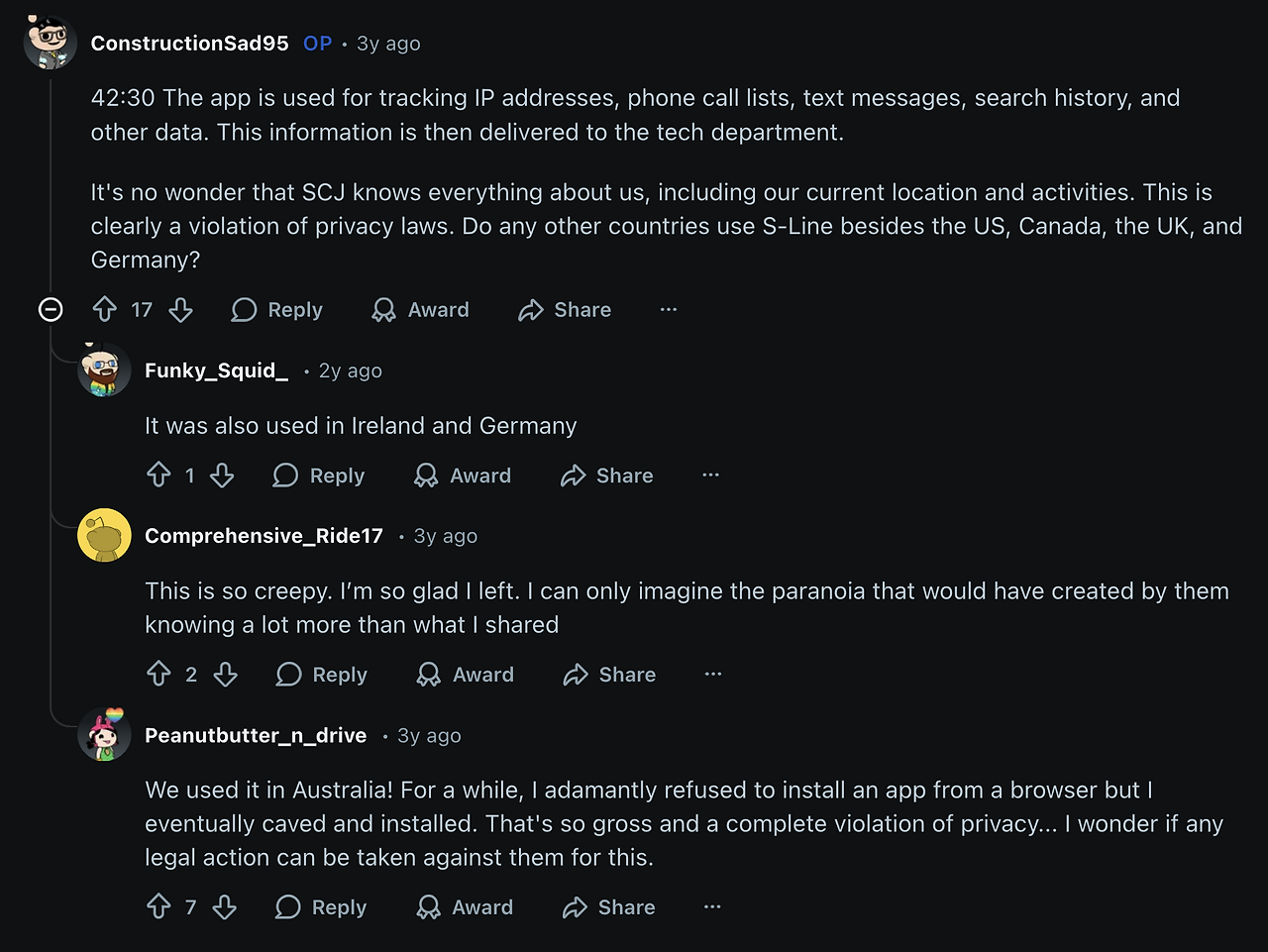Screen dimensions: 1268x952
Task: Toggle downvote on the top comment
Action: [181, 309]
